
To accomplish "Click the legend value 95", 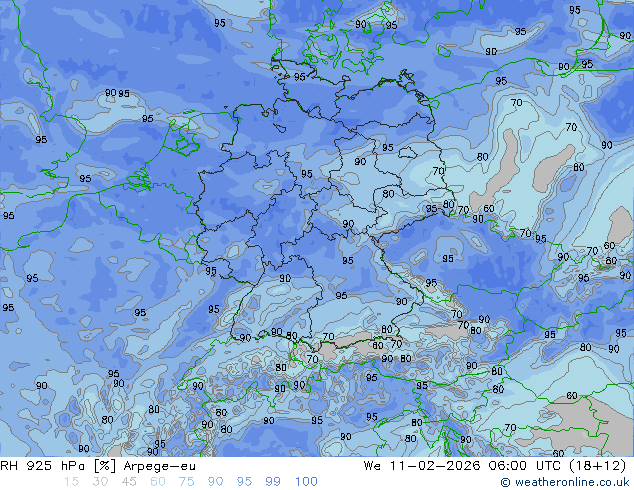I will point(244,482).
